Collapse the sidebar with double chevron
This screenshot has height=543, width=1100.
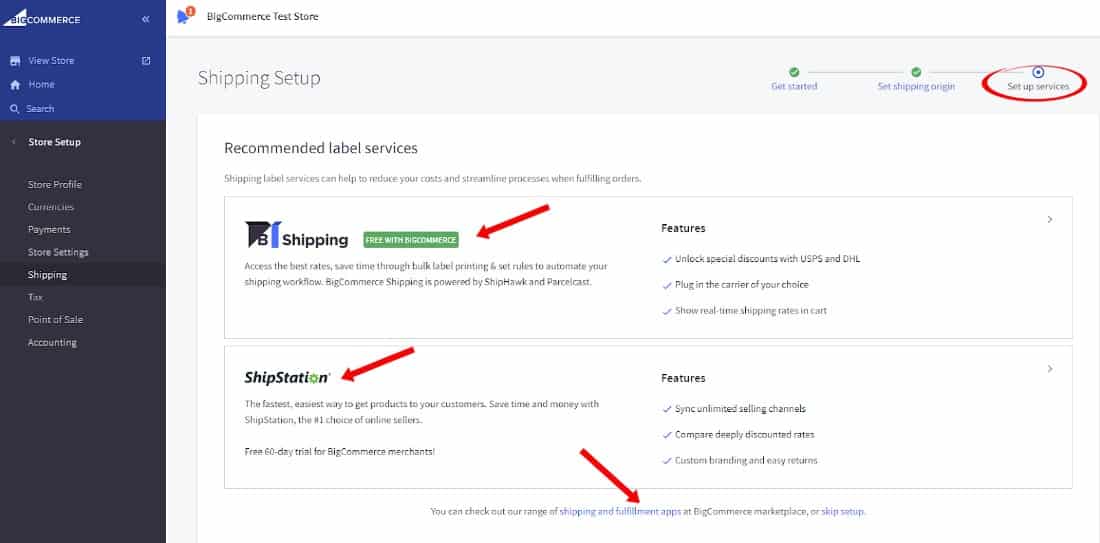[x=146, y=19]
